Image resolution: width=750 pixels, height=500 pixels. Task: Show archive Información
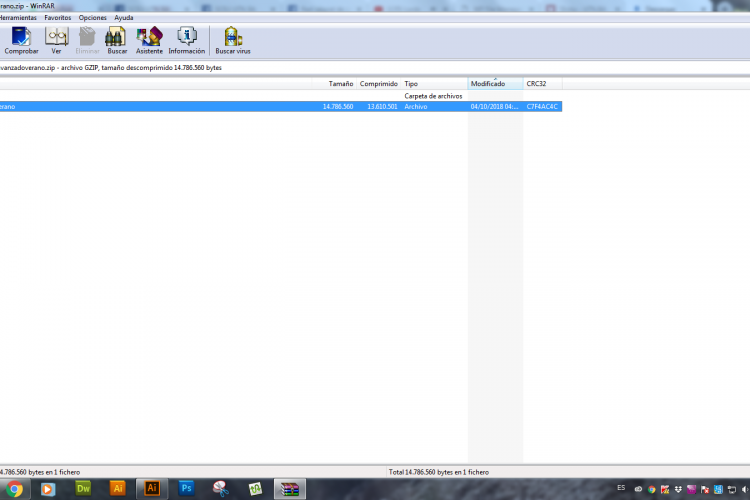(x=186, y=40)
